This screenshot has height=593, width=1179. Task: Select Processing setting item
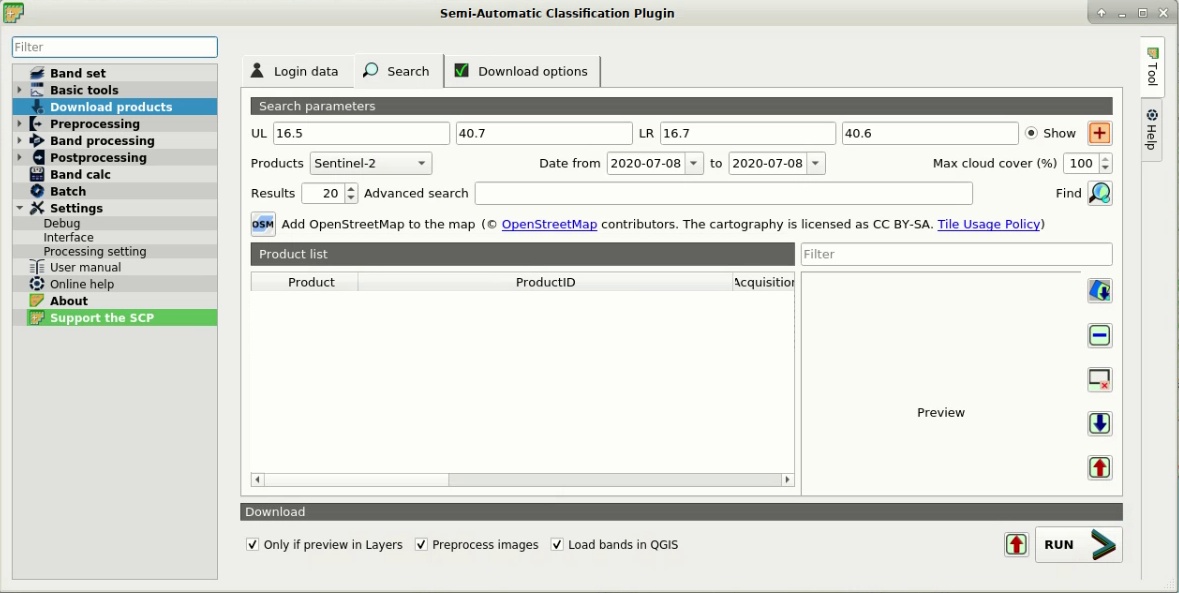coord(95,252)
